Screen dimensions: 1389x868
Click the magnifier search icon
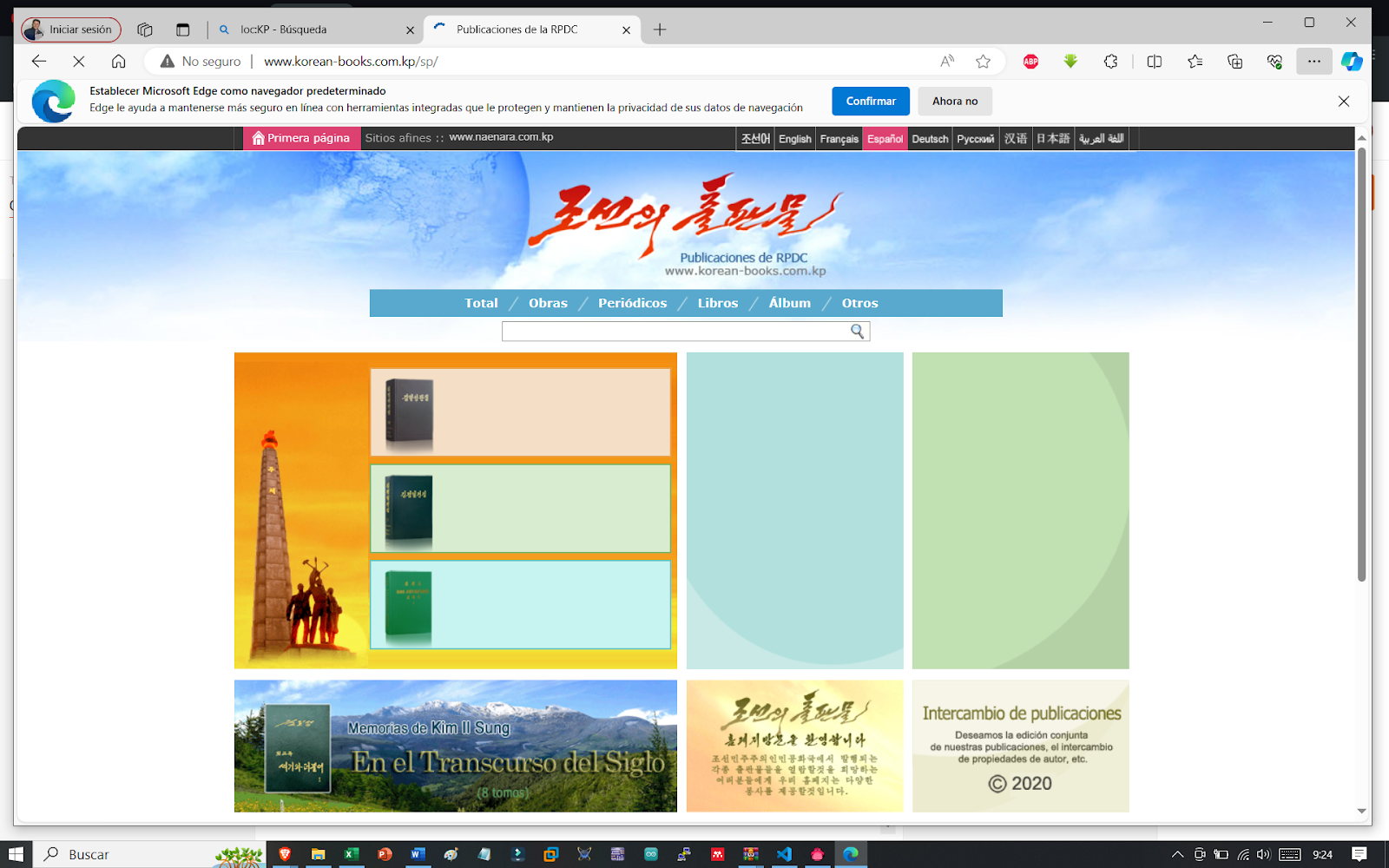[858, 332]
